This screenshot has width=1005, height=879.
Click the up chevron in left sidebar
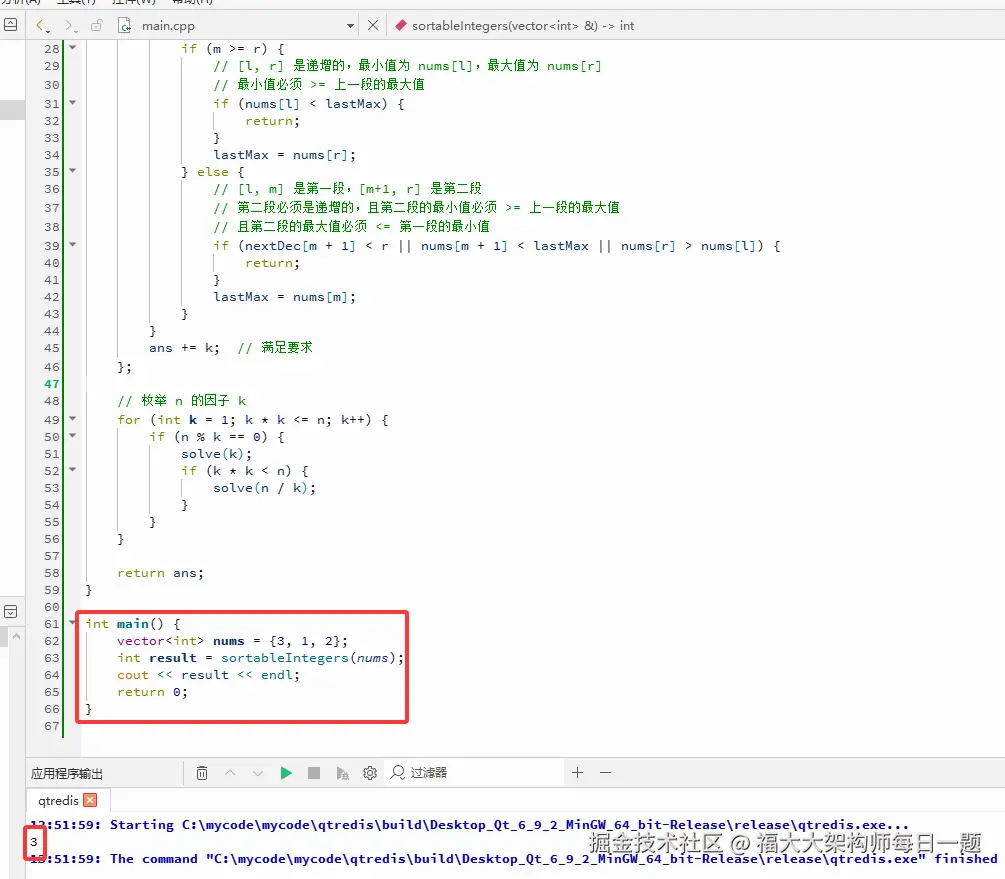point(16,637)
